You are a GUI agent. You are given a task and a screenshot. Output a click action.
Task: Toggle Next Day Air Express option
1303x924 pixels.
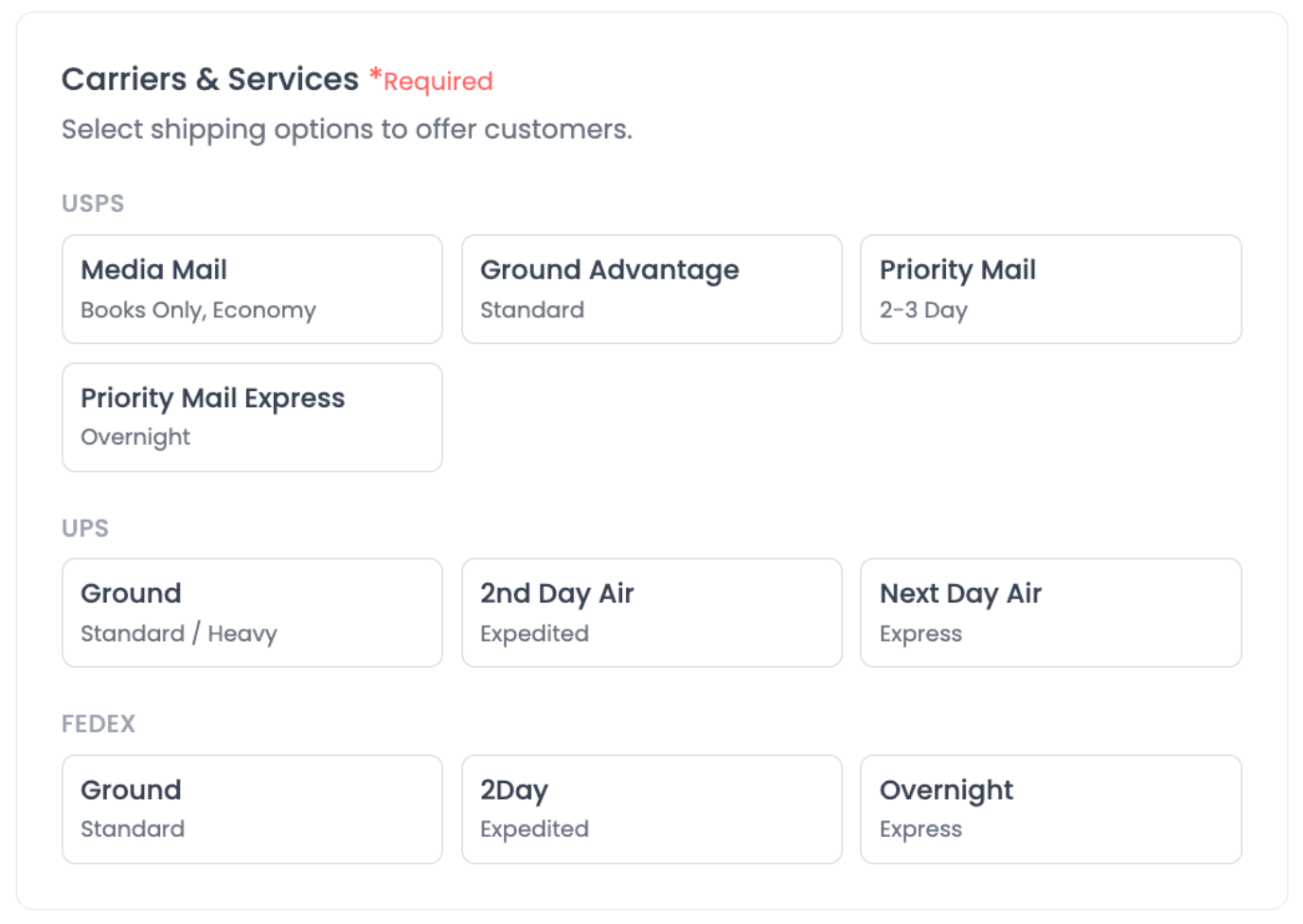(x=1051, y=613)
